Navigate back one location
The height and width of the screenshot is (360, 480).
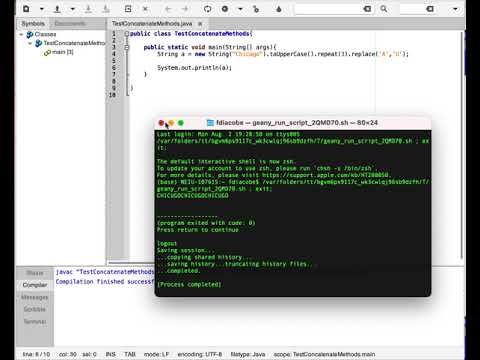point(168,9)
